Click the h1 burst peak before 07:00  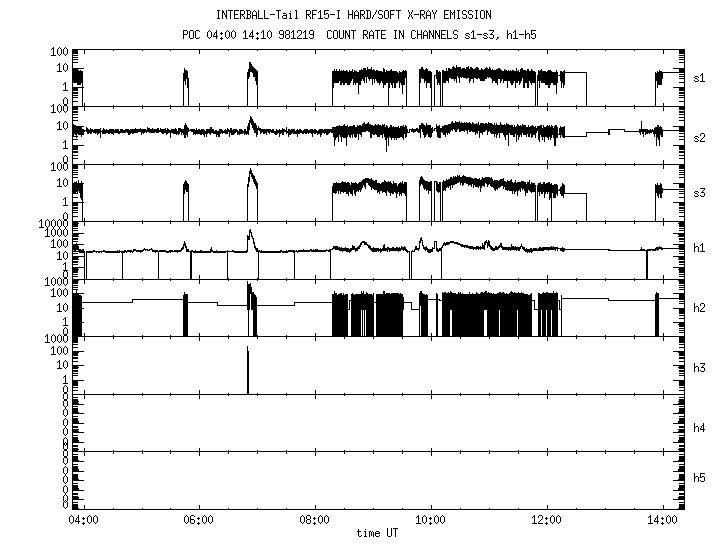pos(249,233)
